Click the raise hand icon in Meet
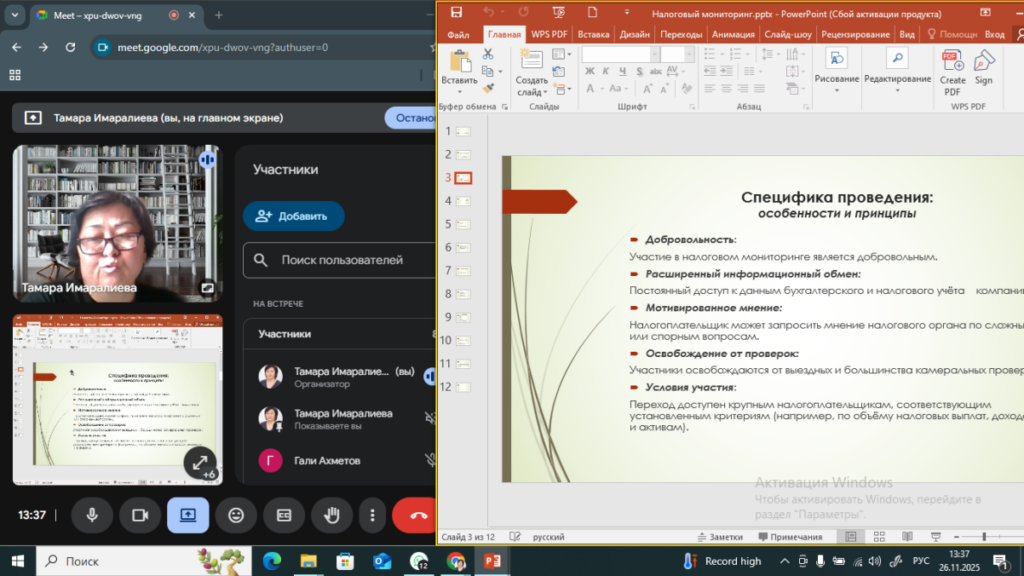This screenshot has height=576, width=1024. (x=330, y=515)
